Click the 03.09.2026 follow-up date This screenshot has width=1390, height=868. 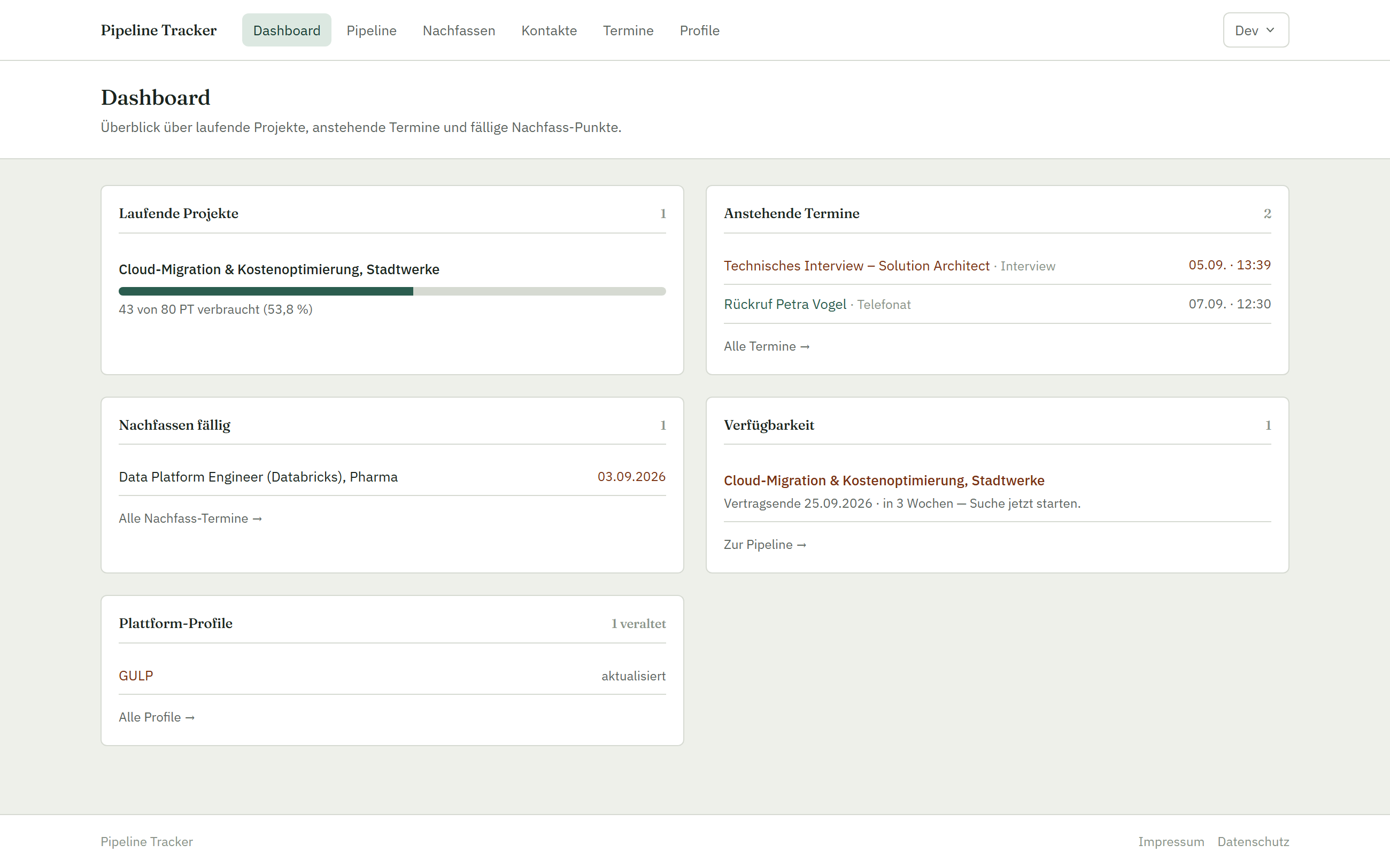631,476
